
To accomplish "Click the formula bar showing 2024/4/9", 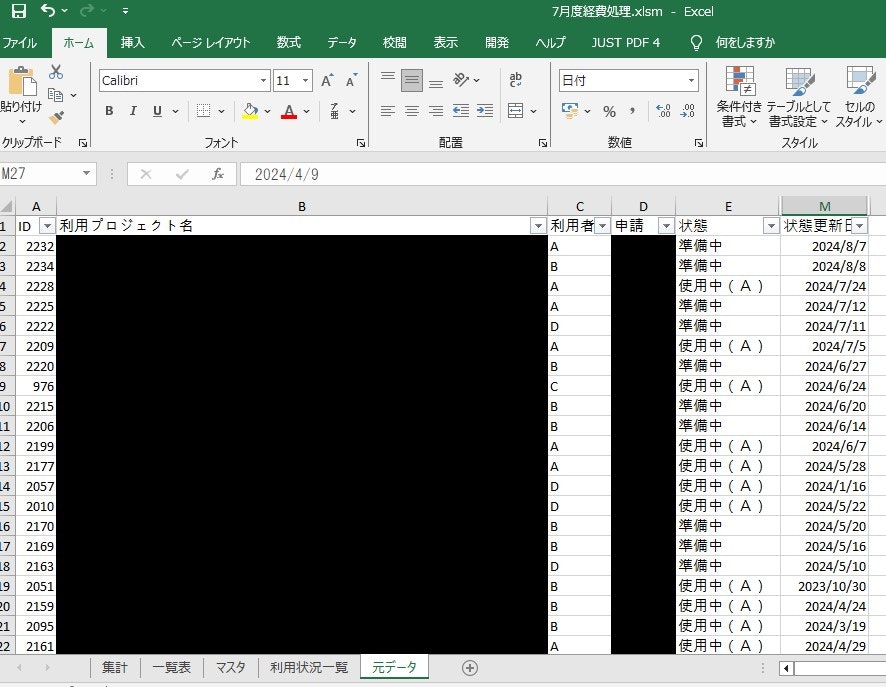I will click(562, 174).
